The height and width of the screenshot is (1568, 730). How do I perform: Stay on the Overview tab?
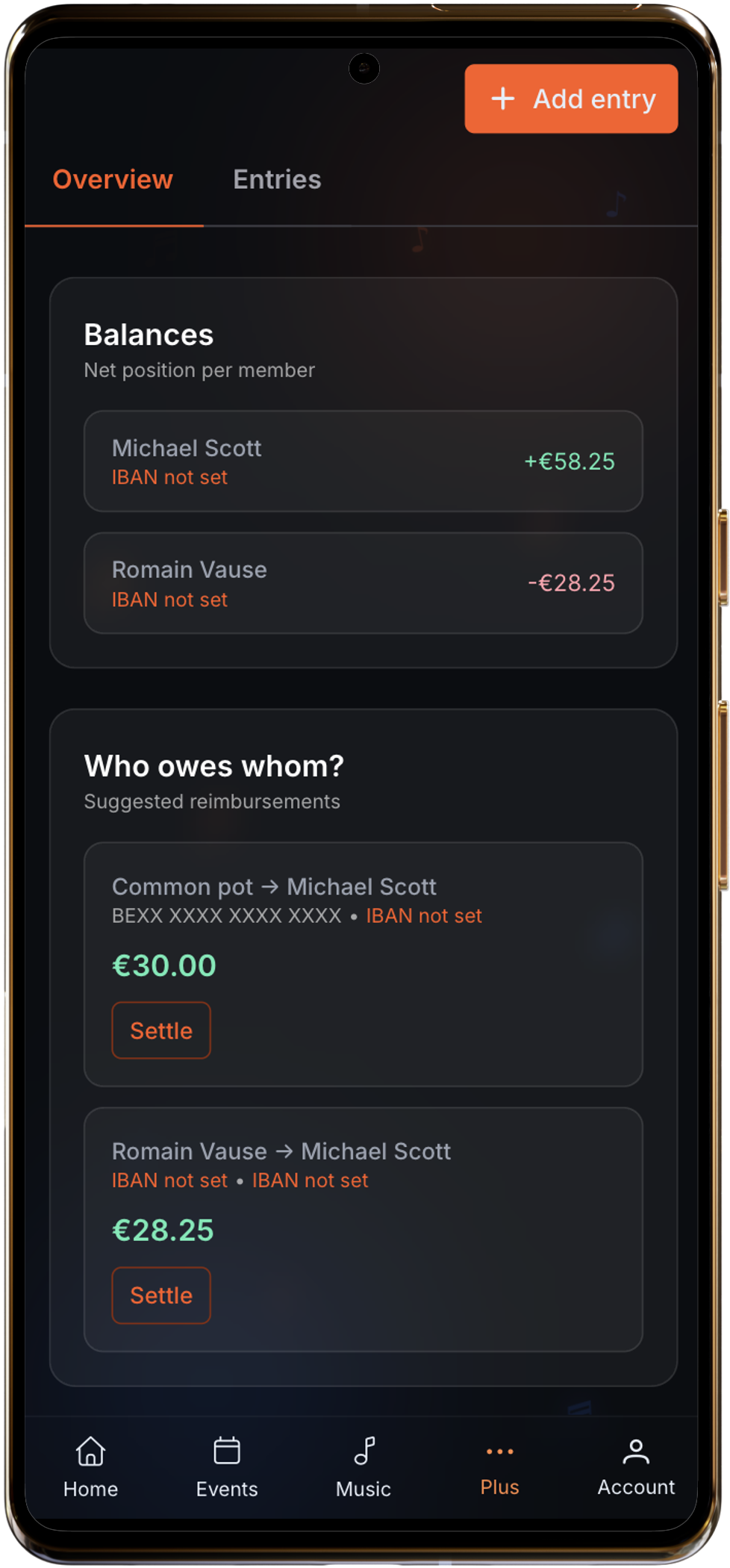coord(113,179)
